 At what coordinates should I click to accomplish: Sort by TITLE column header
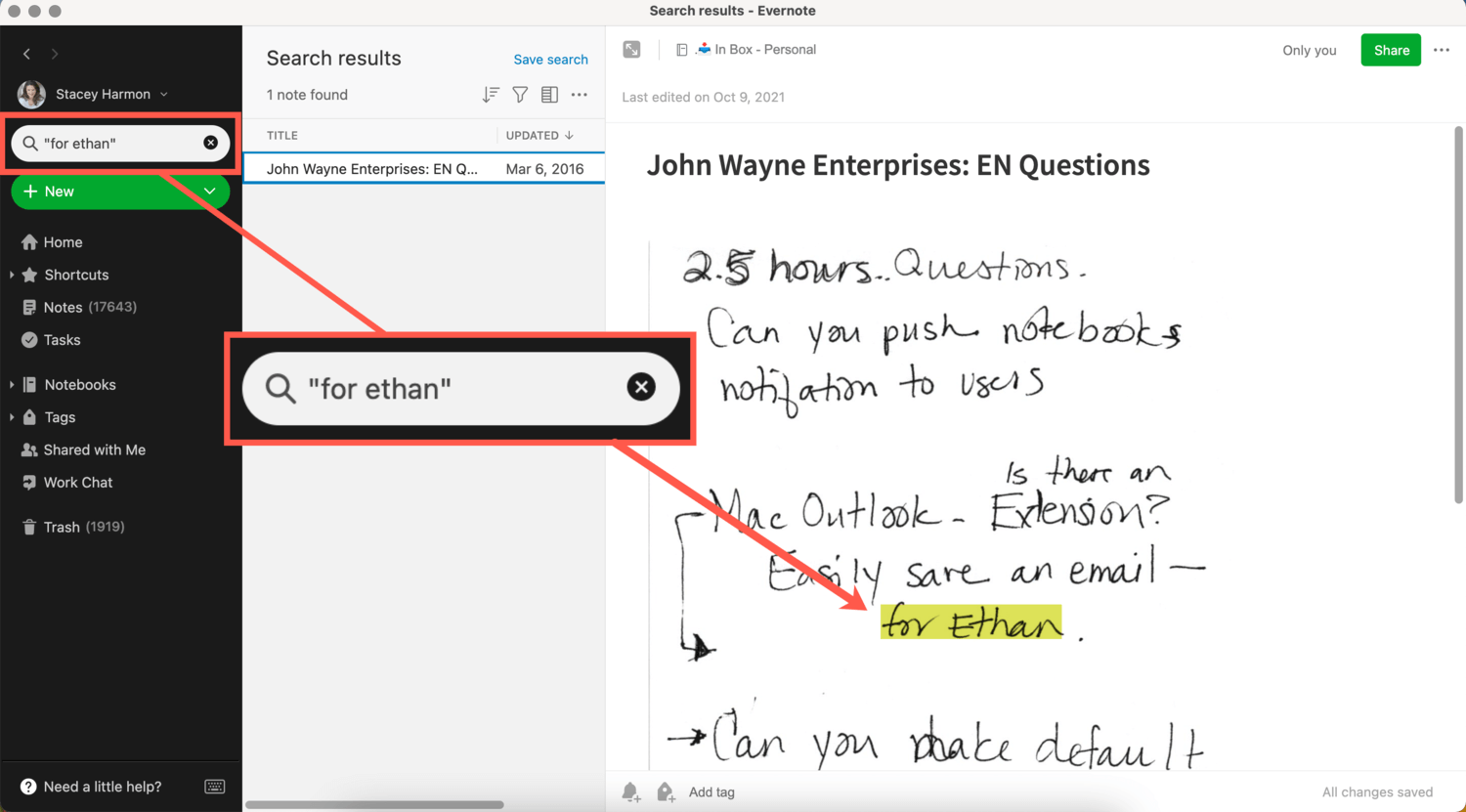coord(282,136)
